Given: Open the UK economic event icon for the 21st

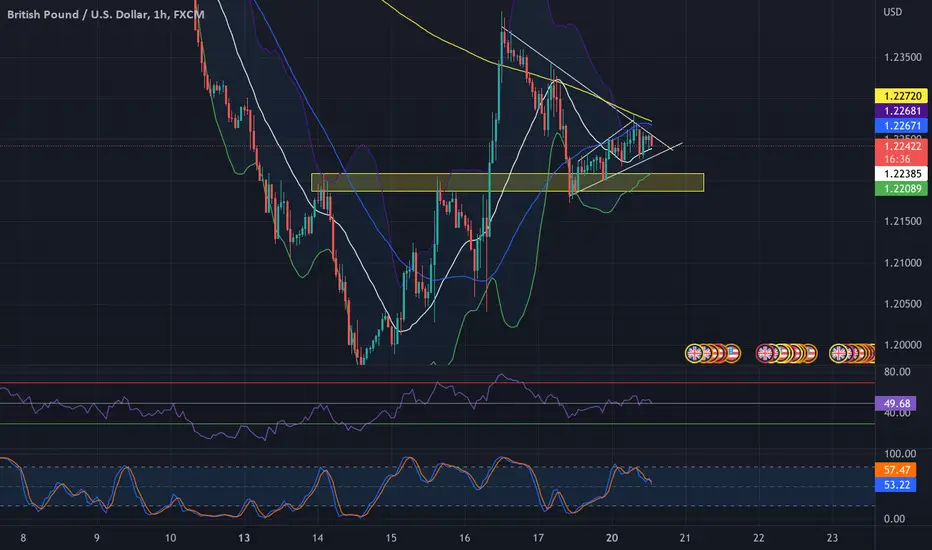Looking at the screenshot, I should [694, 354].
